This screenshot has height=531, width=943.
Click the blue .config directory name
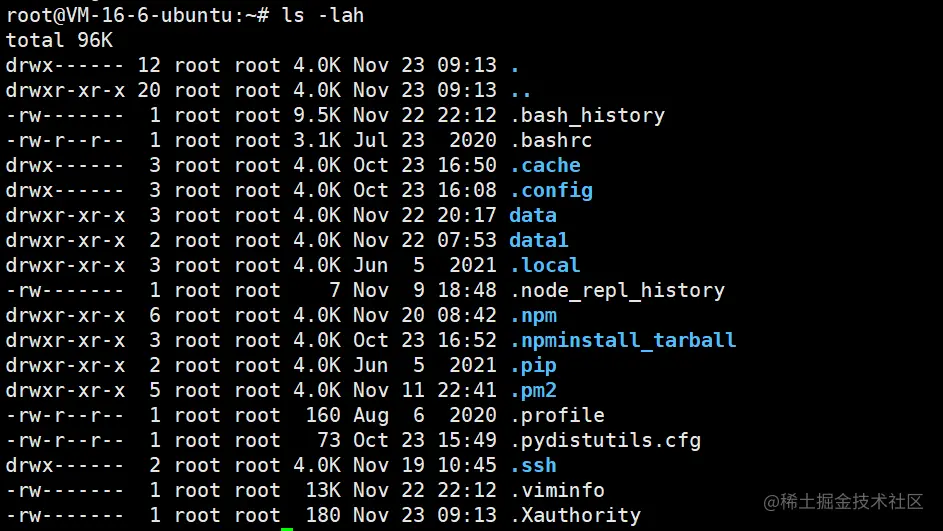coord(551,191)
